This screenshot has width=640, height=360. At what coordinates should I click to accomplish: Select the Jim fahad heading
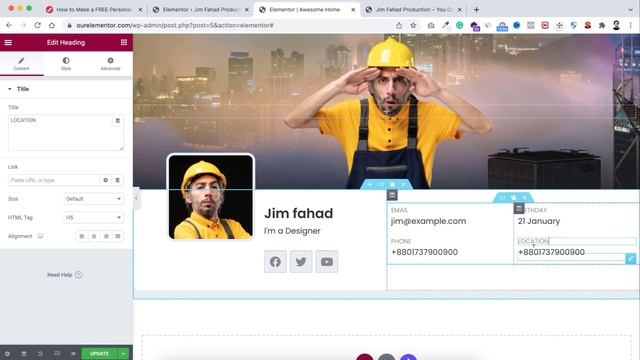[298, 213]
